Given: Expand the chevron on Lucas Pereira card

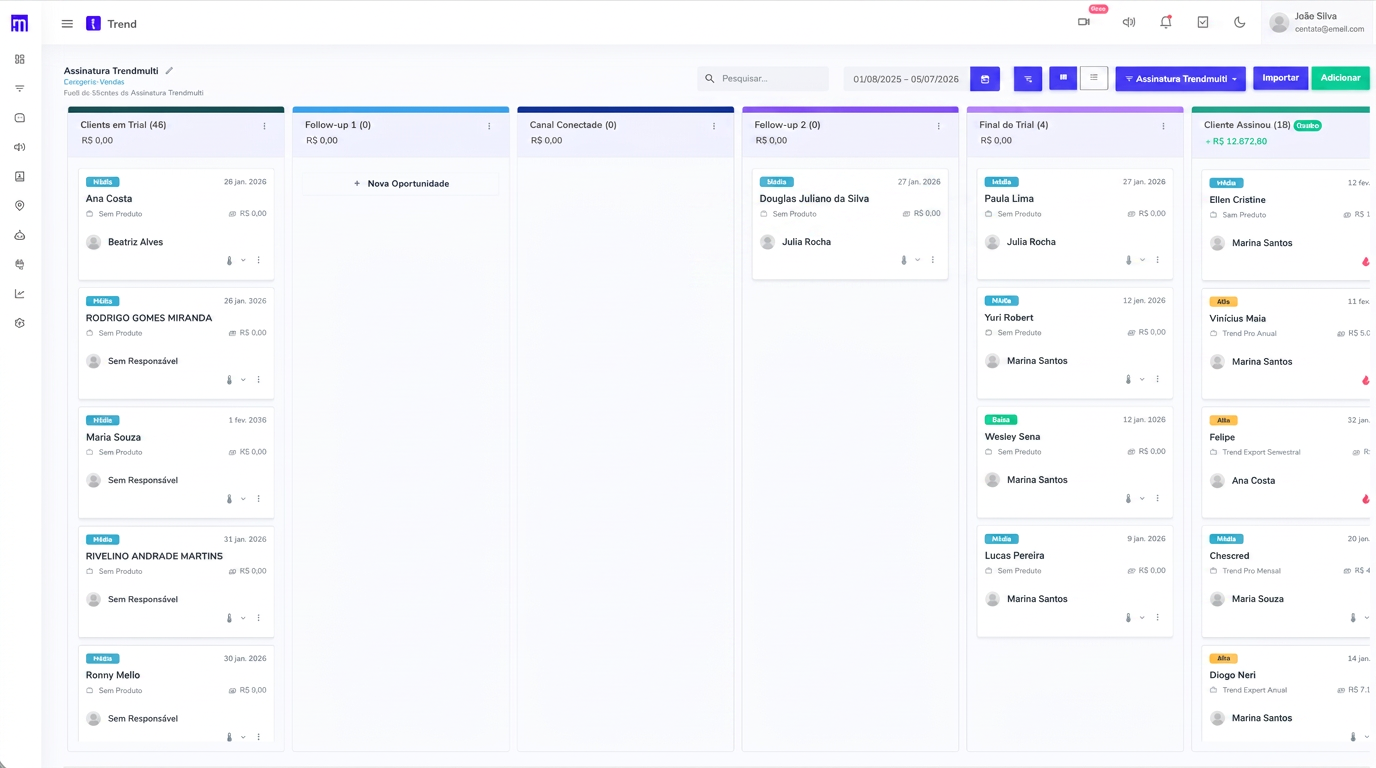Looking at the screenshot, I should pos(1142,617).
